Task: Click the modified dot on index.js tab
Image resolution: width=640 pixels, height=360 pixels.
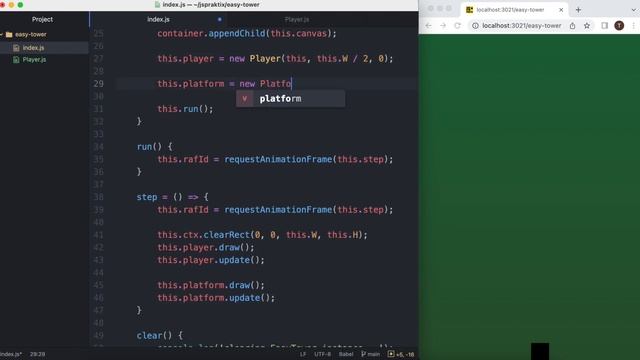Action: point(220,19)
